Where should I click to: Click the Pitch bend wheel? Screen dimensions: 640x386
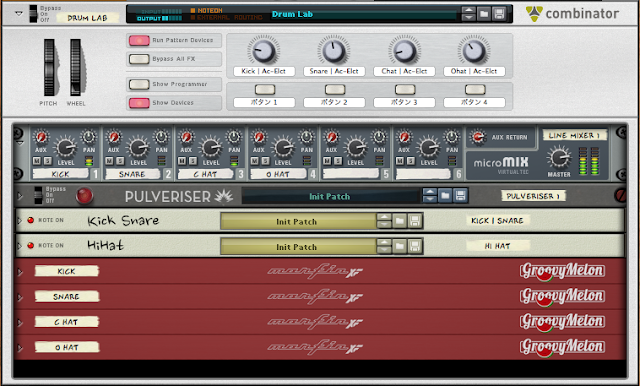[x=49, y=67]
